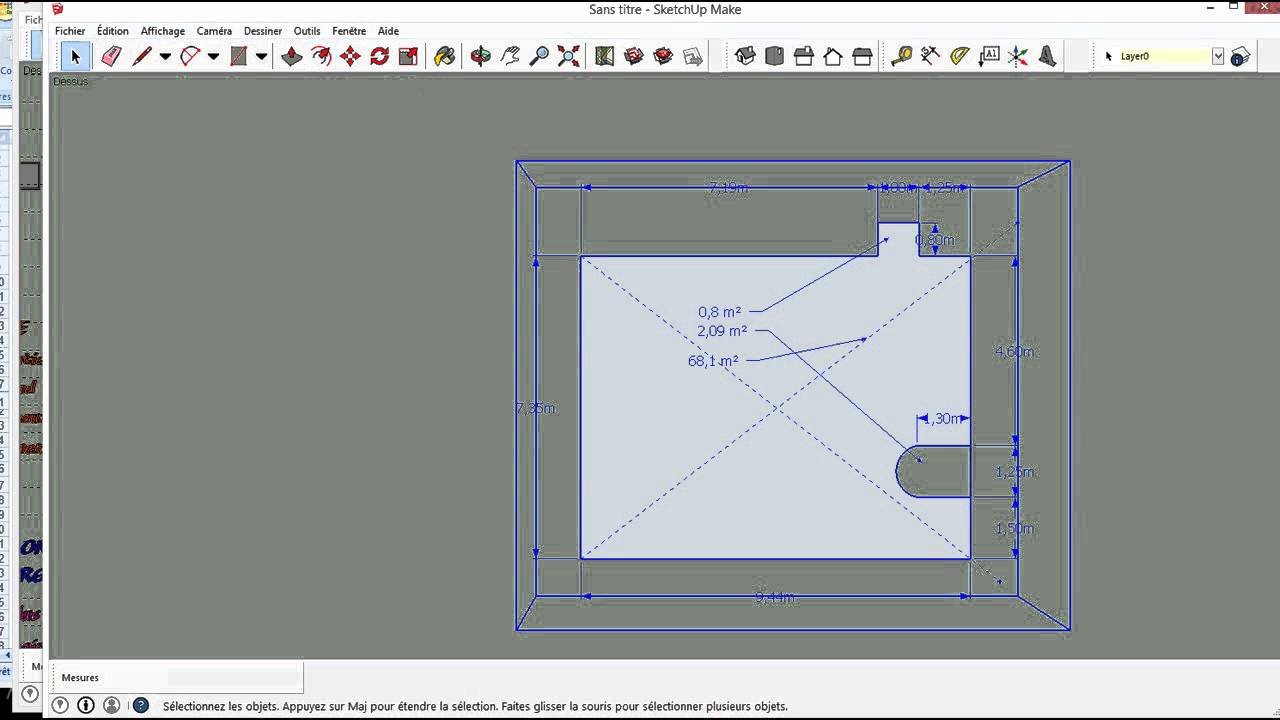This screenshot has width=1280, height=720.
Task: Open the Caméra menu
Action: point(214,31)
